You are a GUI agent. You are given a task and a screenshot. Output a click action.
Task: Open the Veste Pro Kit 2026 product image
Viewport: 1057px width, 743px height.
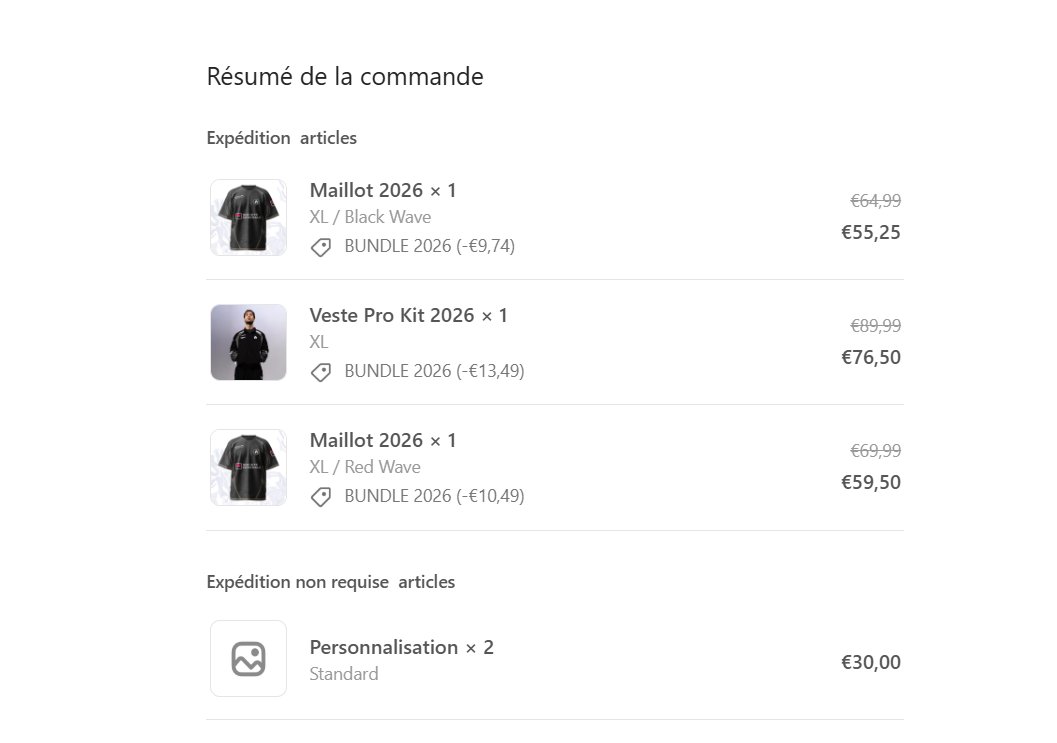pyautogui.click(x=248, y=342)
